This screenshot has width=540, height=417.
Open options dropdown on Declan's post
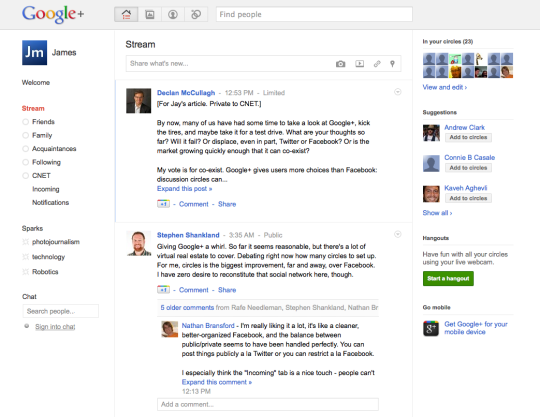coord(397,92)
